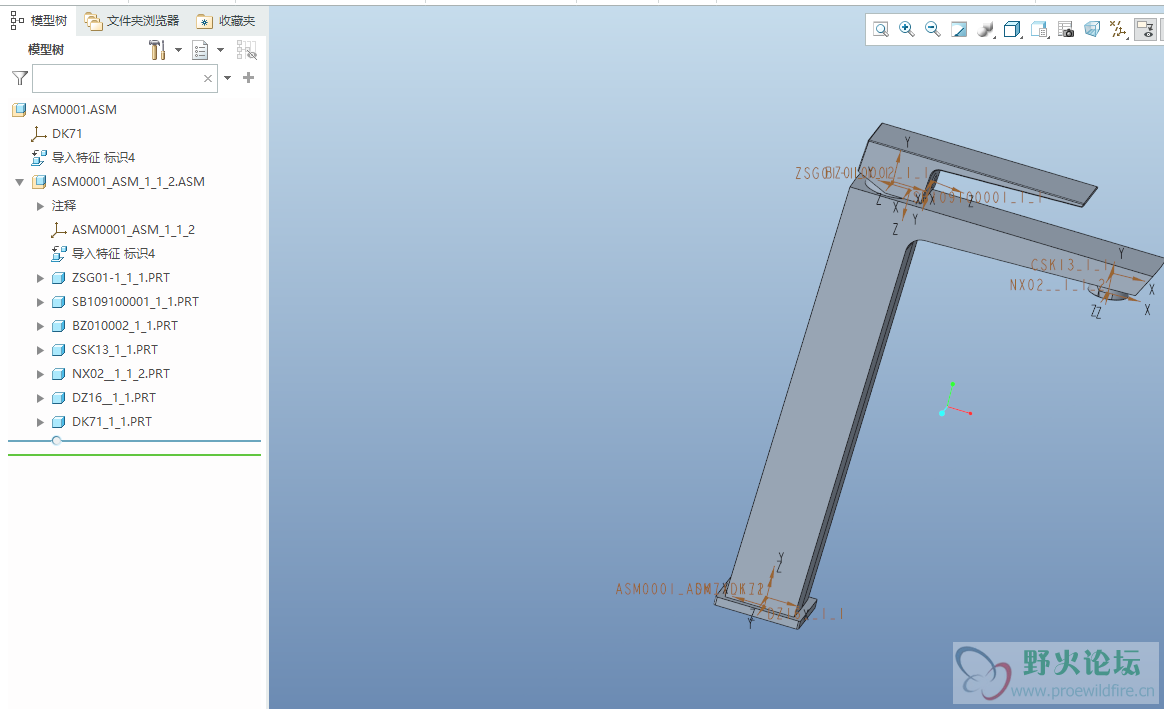
Task: Click the funnel filter icon
Action: (20, 78)
